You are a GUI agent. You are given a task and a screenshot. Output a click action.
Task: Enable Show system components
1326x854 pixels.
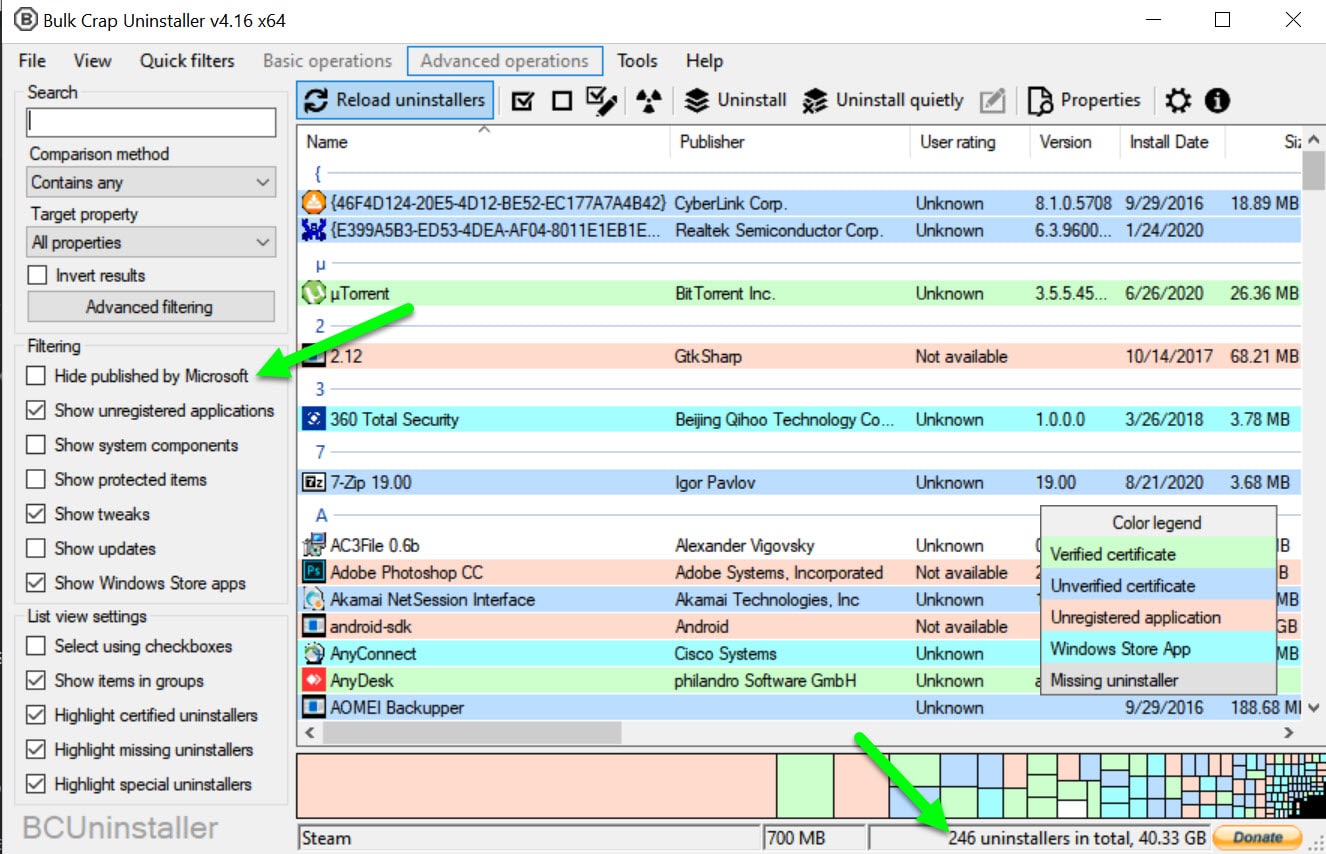36,445
